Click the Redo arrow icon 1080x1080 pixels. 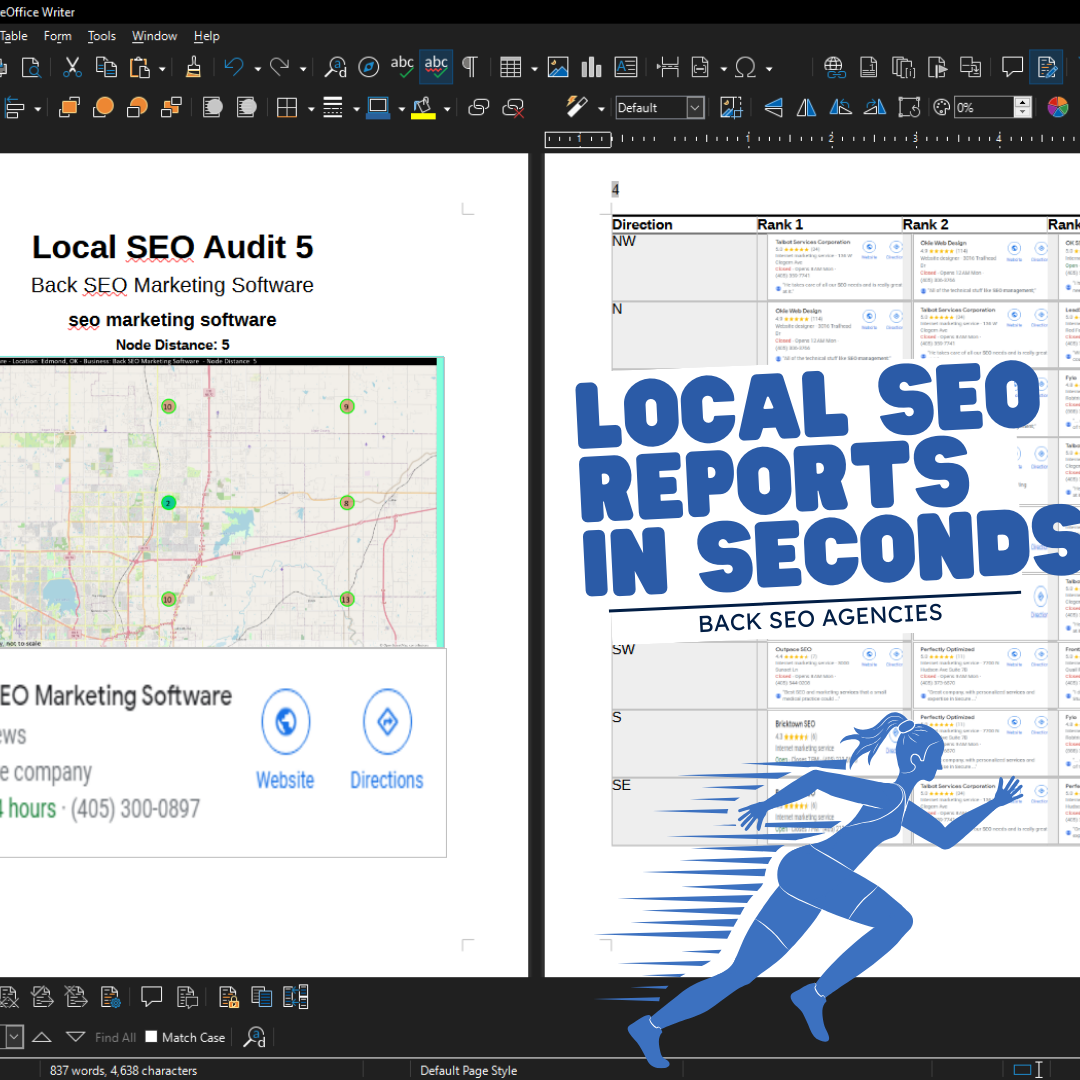point(280,68)
